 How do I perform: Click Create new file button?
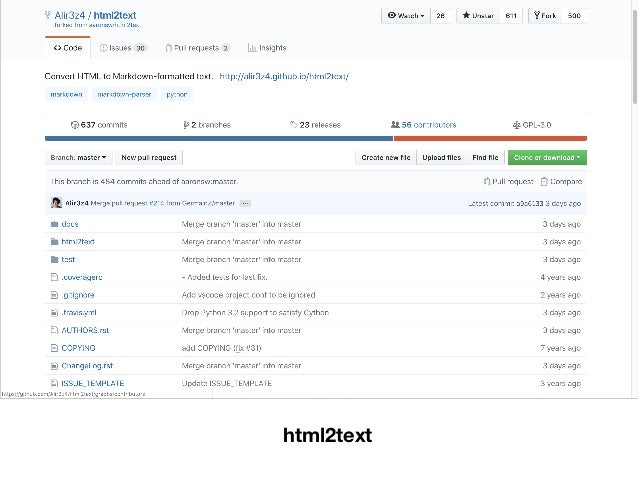pos(386,157)
